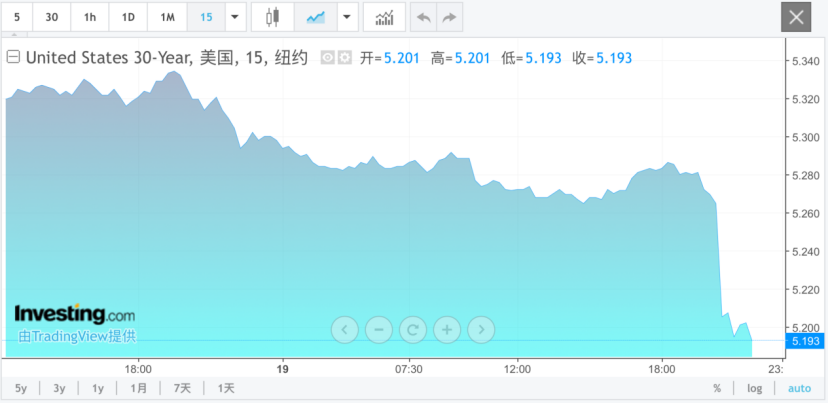This screenshot has width=829, height=404.
Task: Reset the chart view with the refresh circle
Action: point(413,330)
